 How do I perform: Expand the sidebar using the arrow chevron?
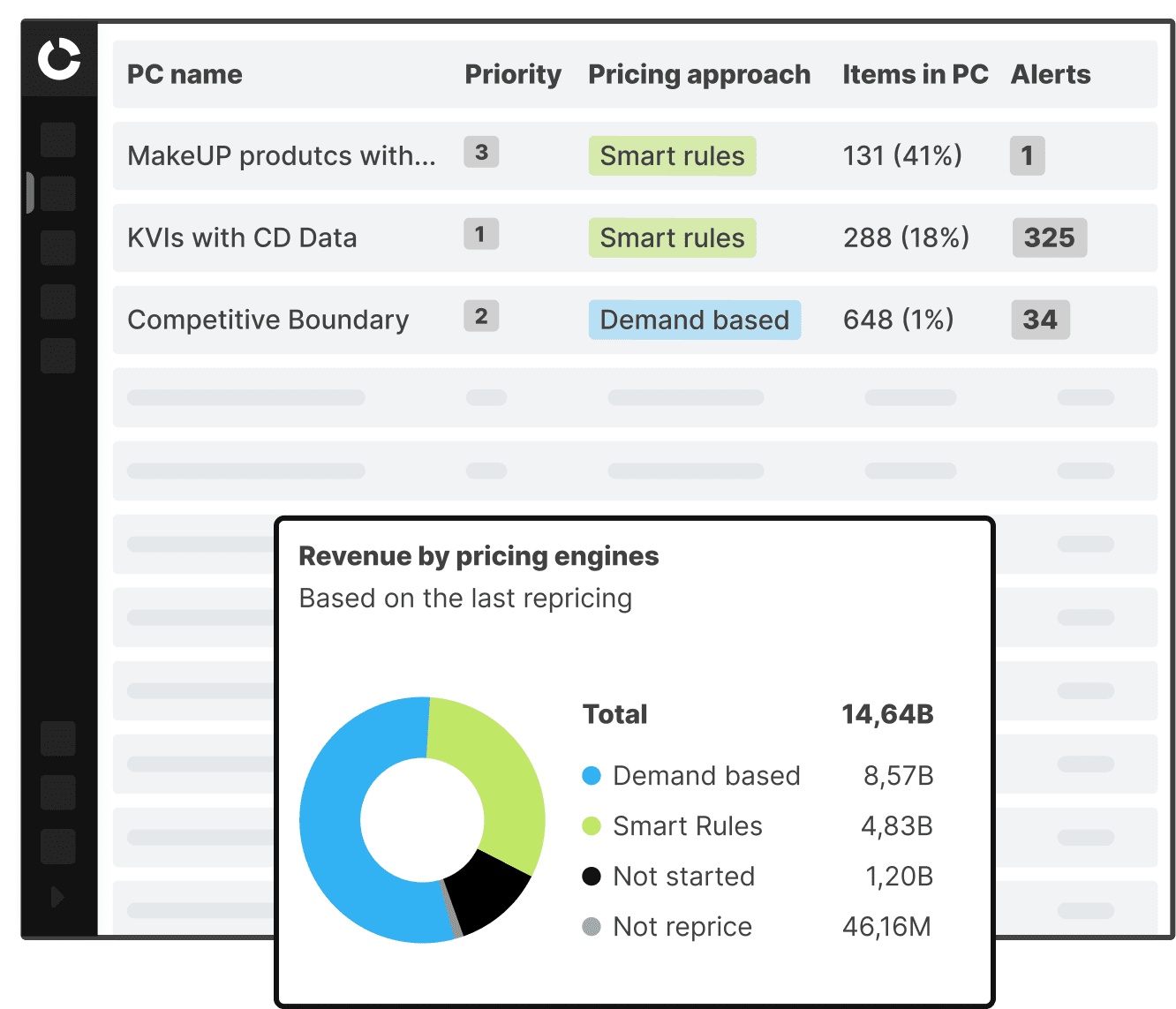(57, 898)
